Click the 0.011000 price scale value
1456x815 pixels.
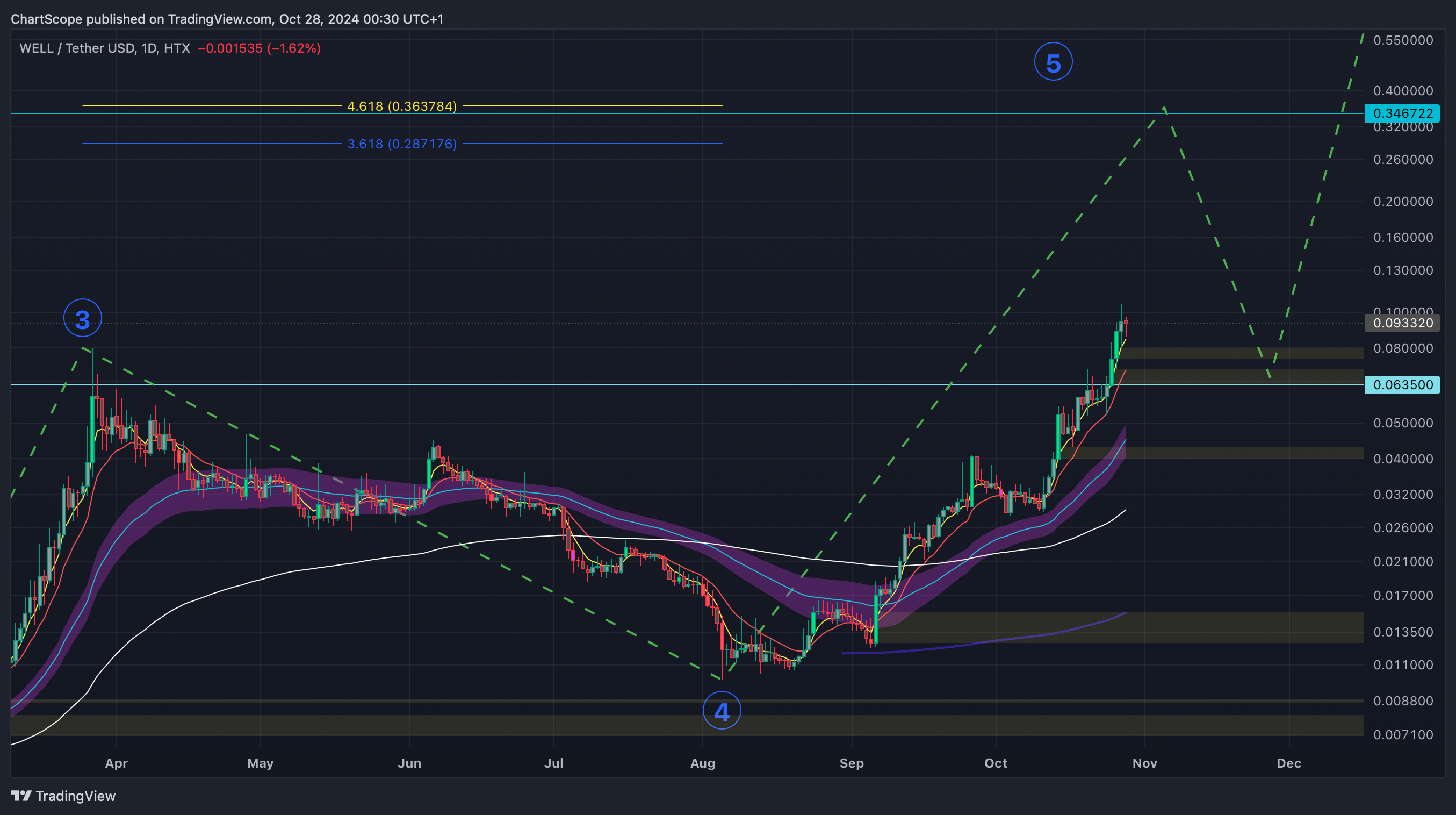point(1403,664)
